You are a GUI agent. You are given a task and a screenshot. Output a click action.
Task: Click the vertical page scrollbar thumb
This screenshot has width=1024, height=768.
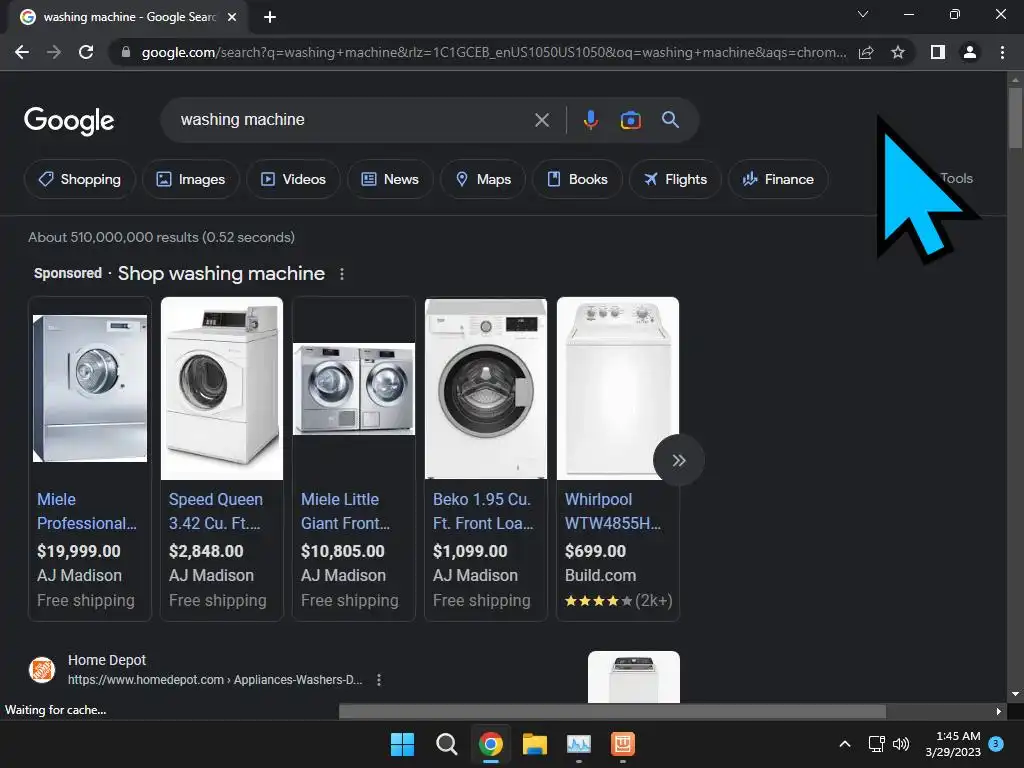(x=1015, y=118)
